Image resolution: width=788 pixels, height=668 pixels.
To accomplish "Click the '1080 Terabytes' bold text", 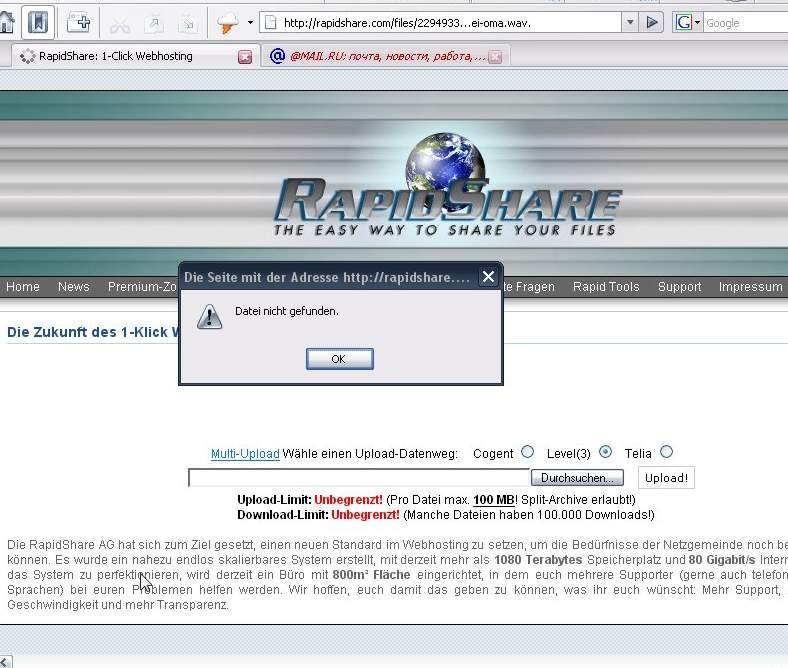I will [x=538, y=559].
